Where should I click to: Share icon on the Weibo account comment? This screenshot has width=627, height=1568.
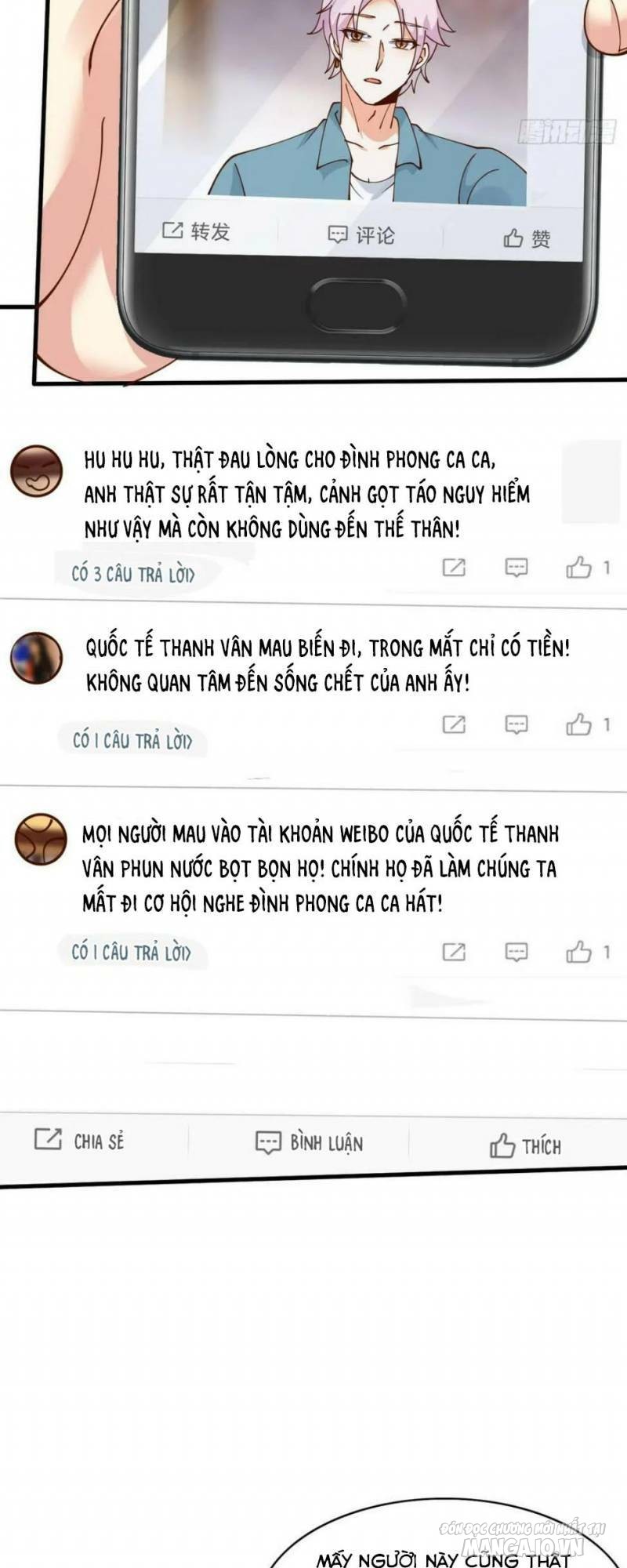[454, 952]
